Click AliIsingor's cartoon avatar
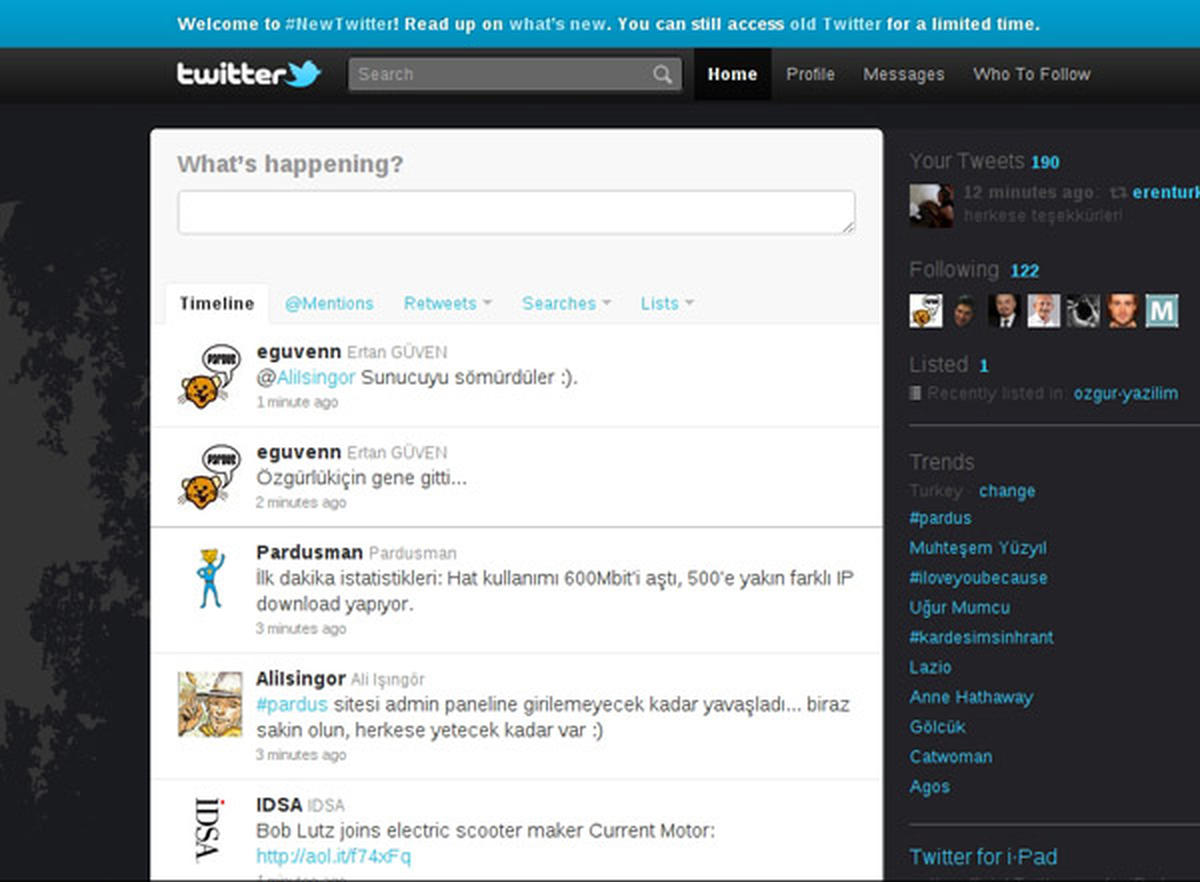 [210, 704]
